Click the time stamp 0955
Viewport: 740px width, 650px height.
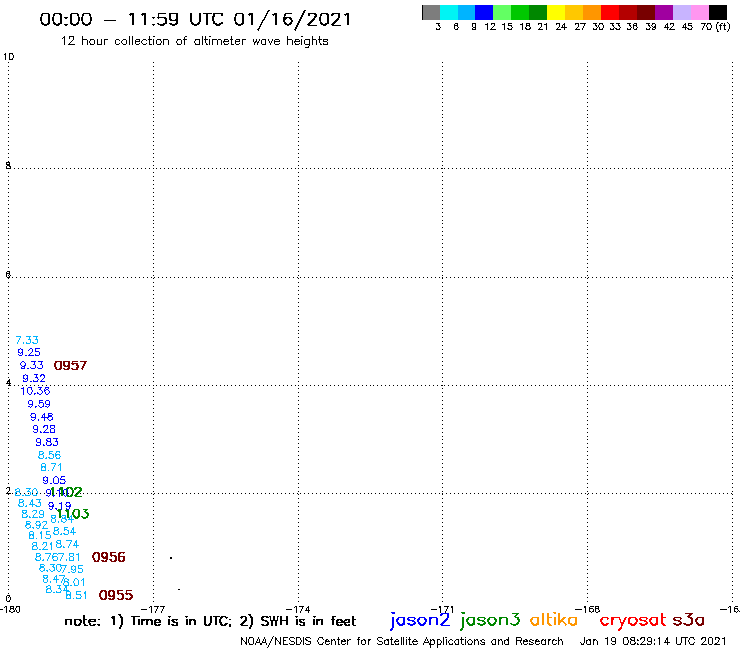click(x=116, y=596)
